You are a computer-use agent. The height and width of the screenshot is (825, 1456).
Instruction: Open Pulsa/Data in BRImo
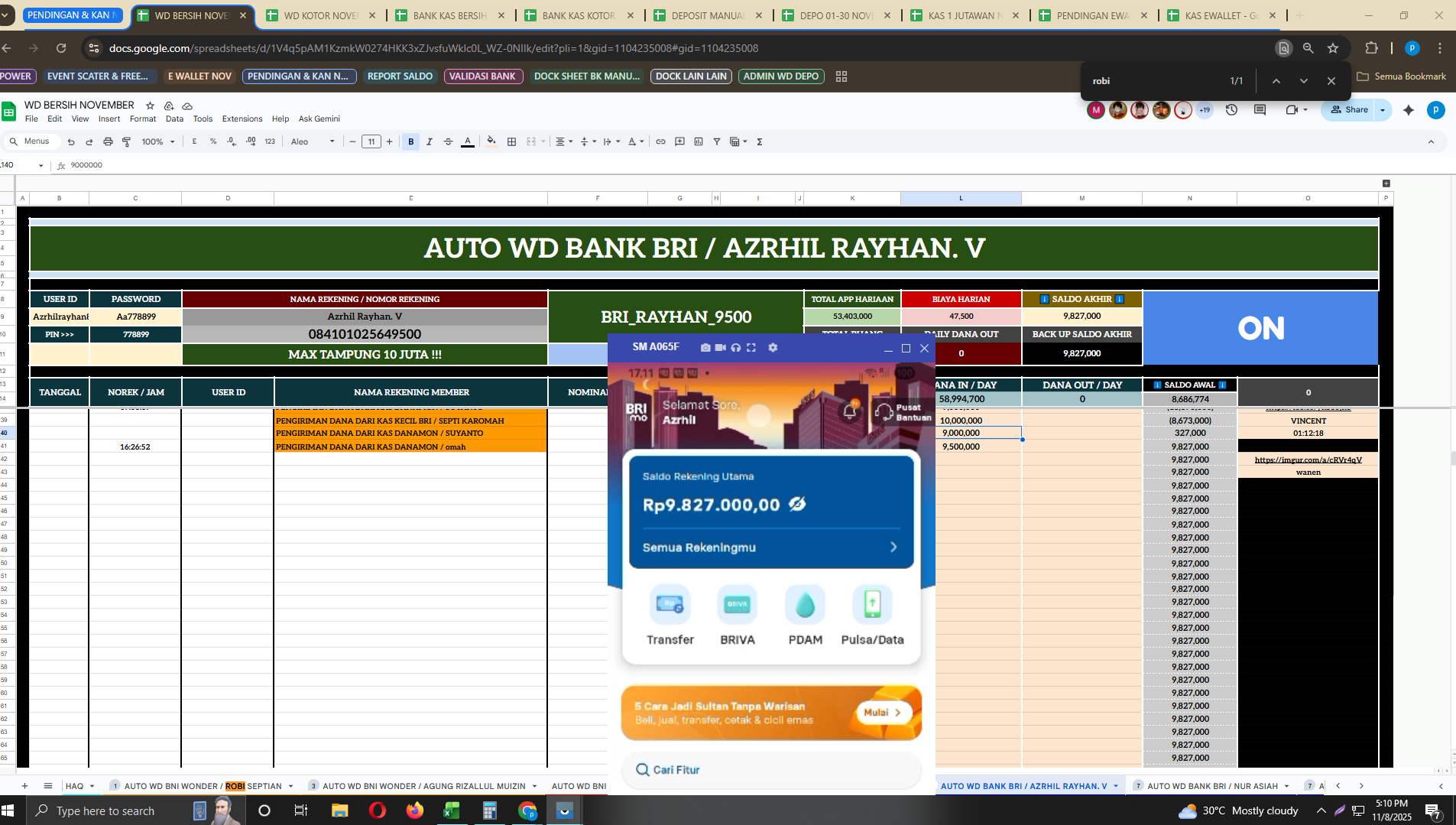pos(872,616)
